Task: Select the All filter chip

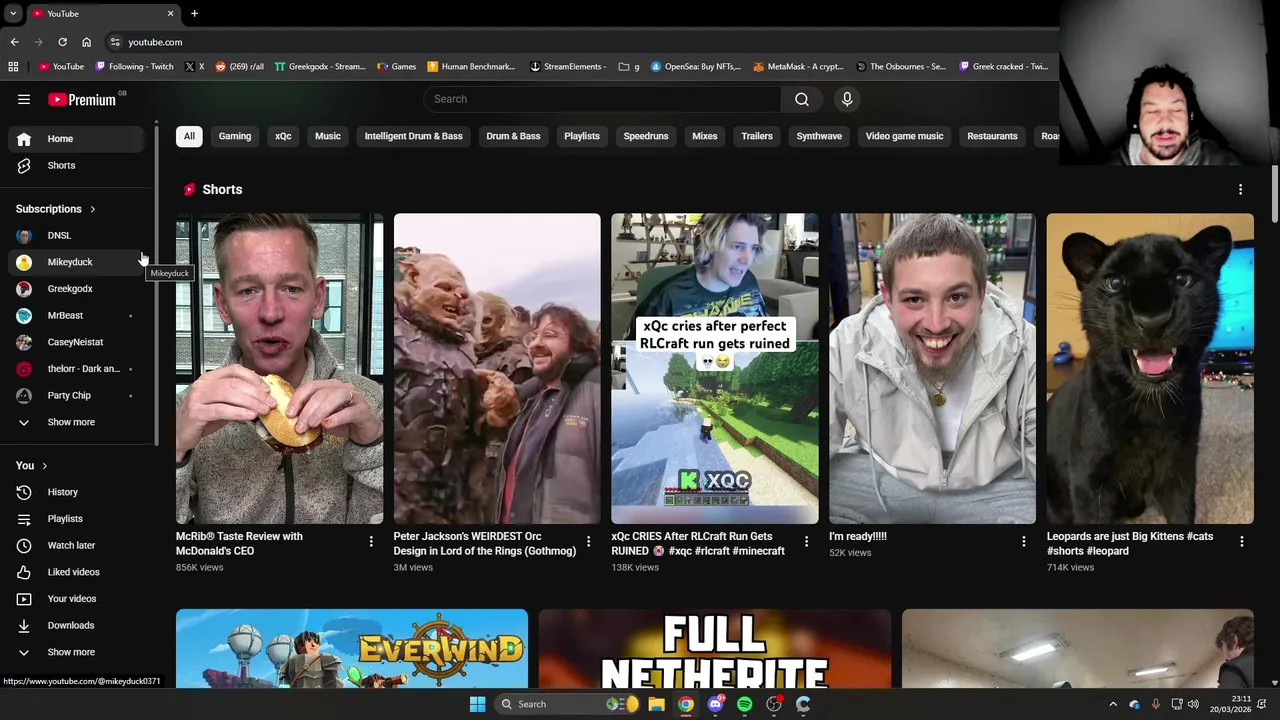Action: click(189, 136)
